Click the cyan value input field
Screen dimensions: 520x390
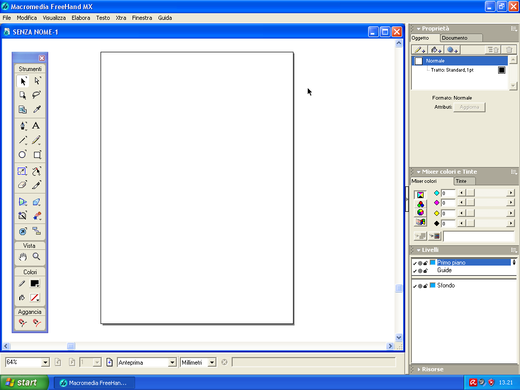point(448,193)
